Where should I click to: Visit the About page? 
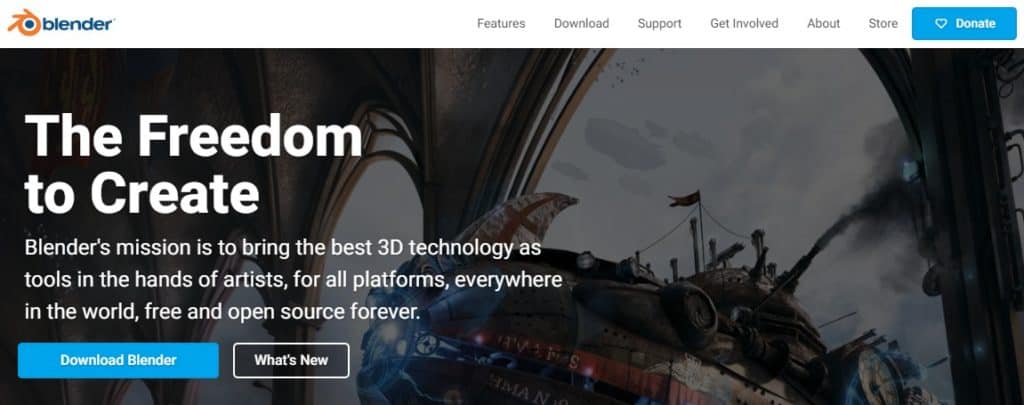tap(824, 24)
